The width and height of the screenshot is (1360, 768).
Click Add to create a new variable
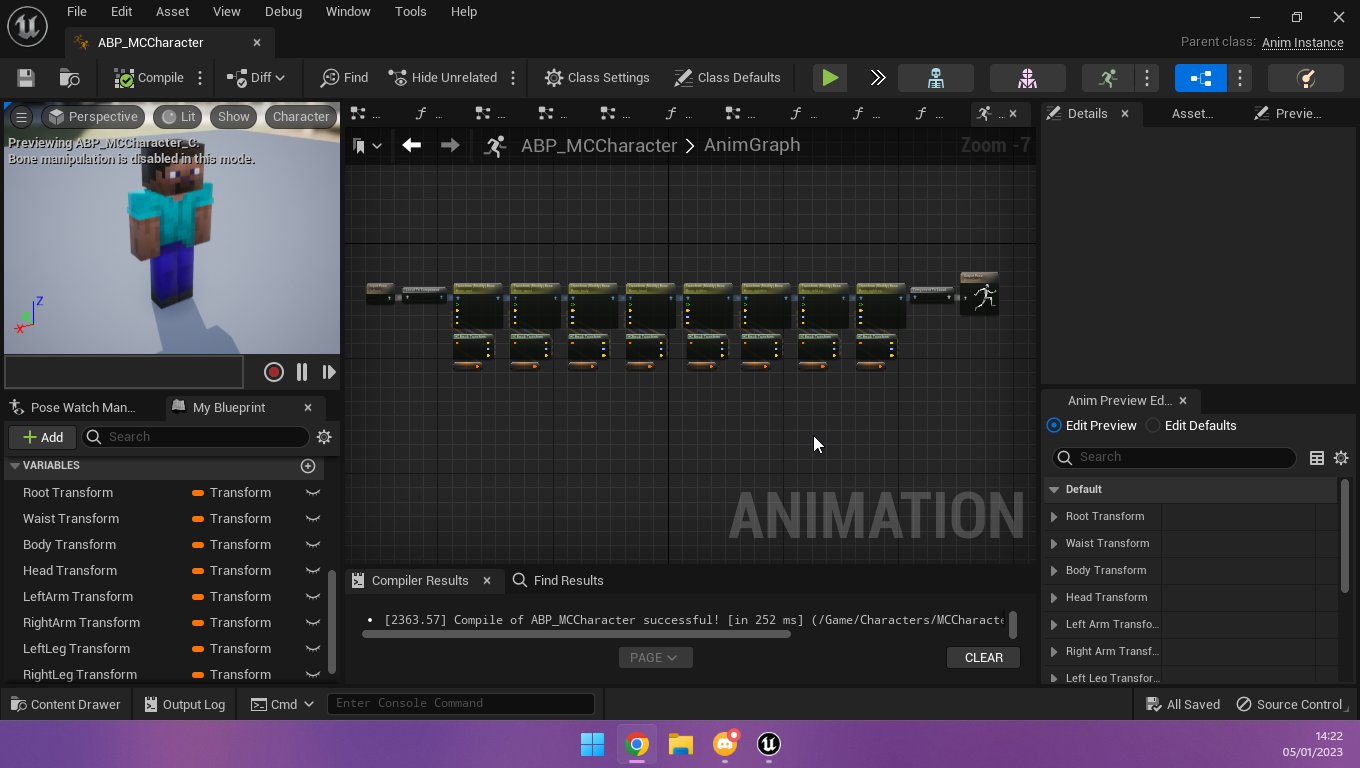coord(42,437)
